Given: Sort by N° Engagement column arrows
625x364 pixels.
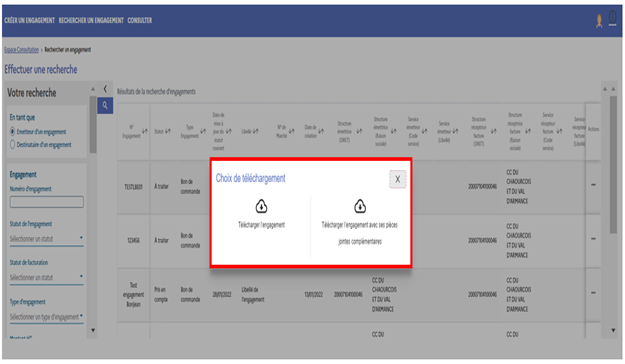Looking at the screenshot, I should 145,132.
